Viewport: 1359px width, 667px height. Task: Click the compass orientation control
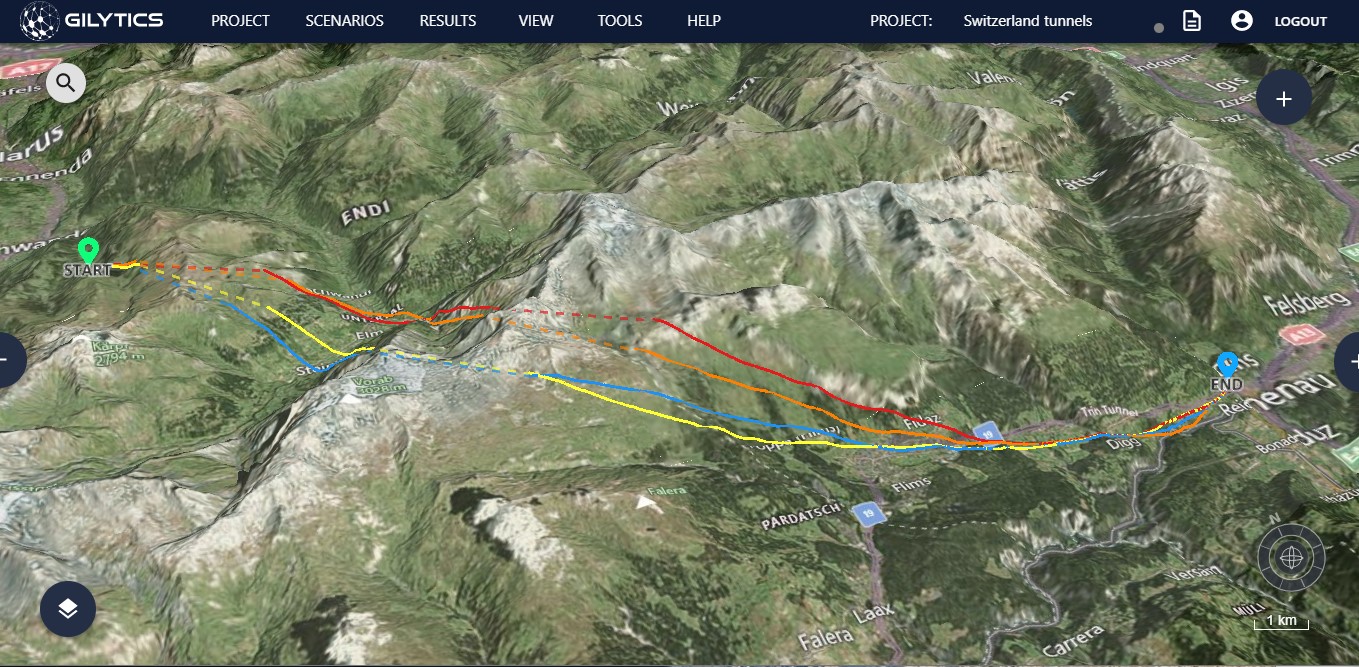[x=1291, y=556]
